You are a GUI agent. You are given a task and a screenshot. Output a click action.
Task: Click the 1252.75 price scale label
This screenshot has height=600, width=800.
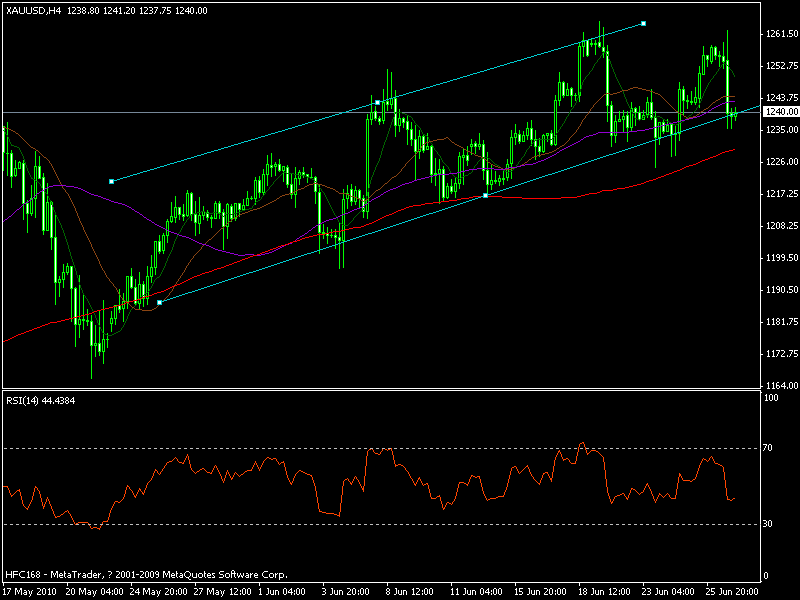coord(782,66)
